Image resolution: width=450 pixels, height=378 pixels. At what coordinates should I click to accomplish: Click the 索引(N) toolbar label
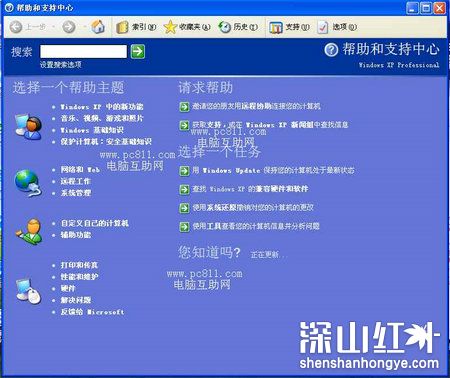click(x=144, y=27)
